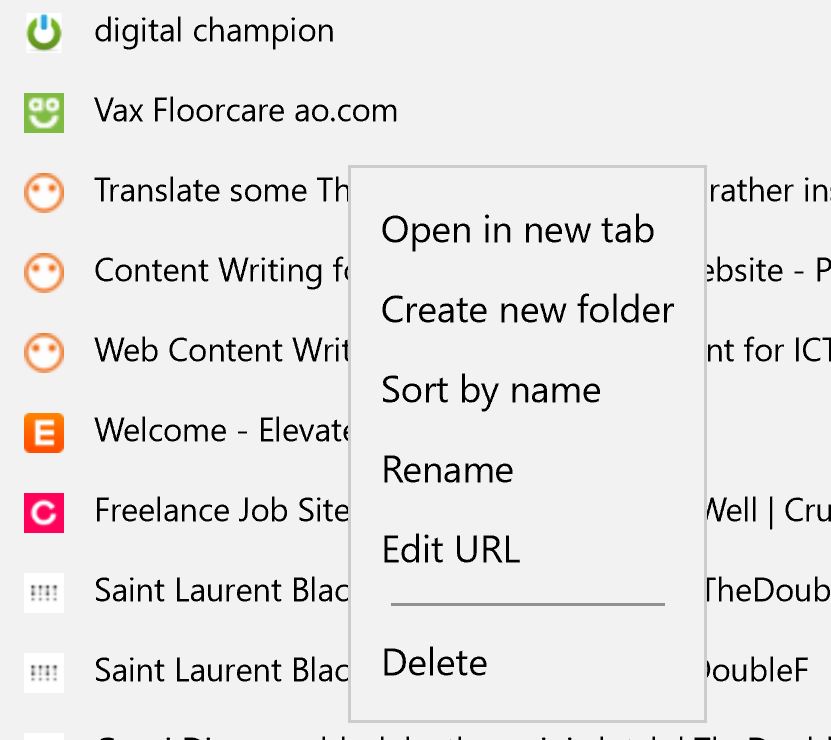Screen dimensions: 831x740
Task: Choose Delete in the context menu
Action: pos(435,663)
